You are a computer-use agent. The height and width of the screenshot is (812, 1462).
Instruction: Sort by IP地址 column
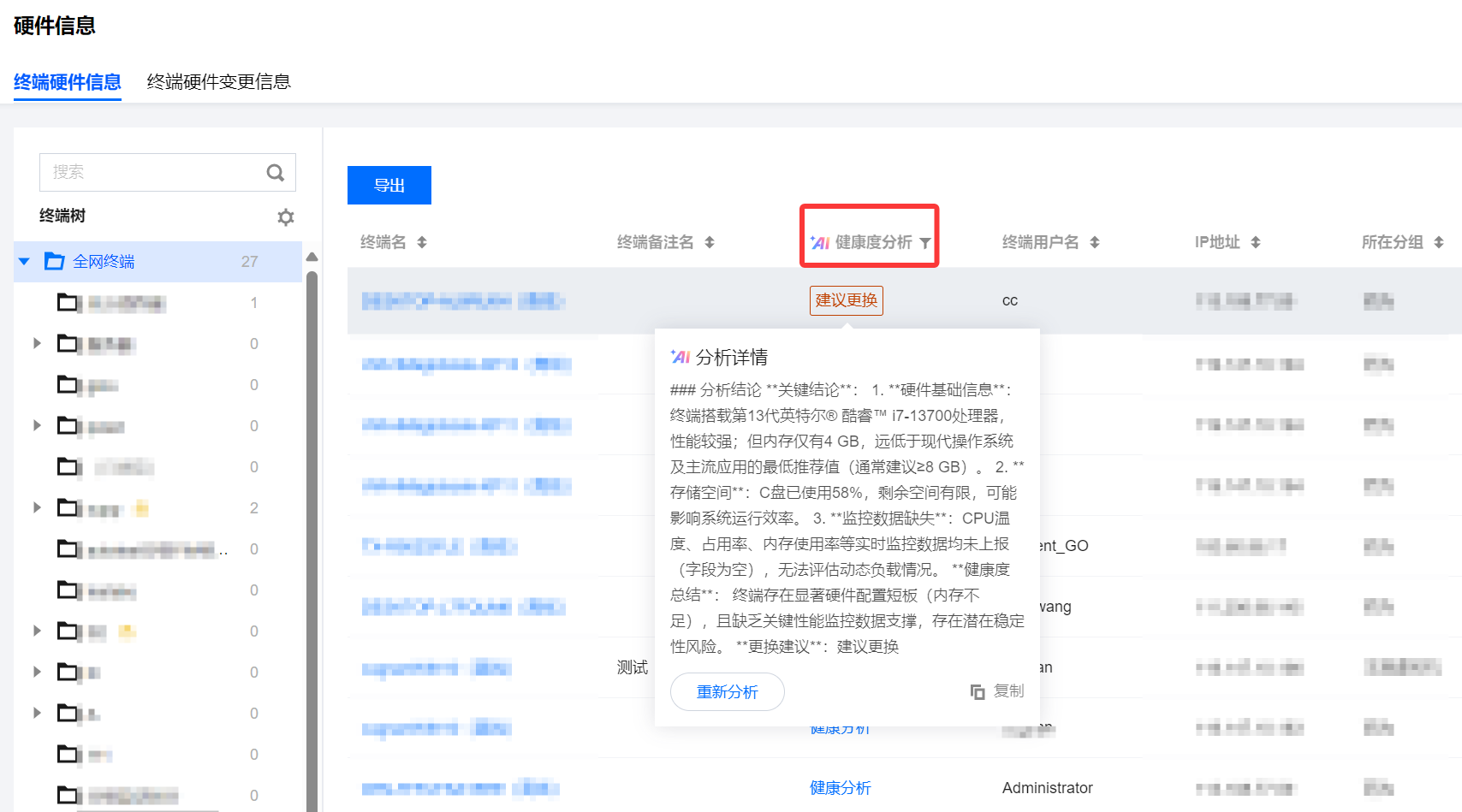(1256, 243)
